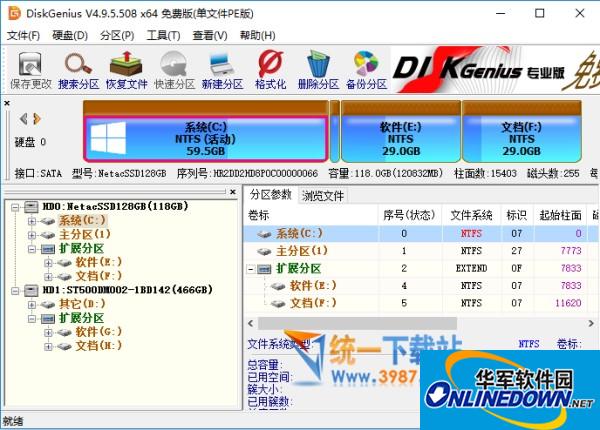Go to previous disk with left arrow

click(23, 119)
